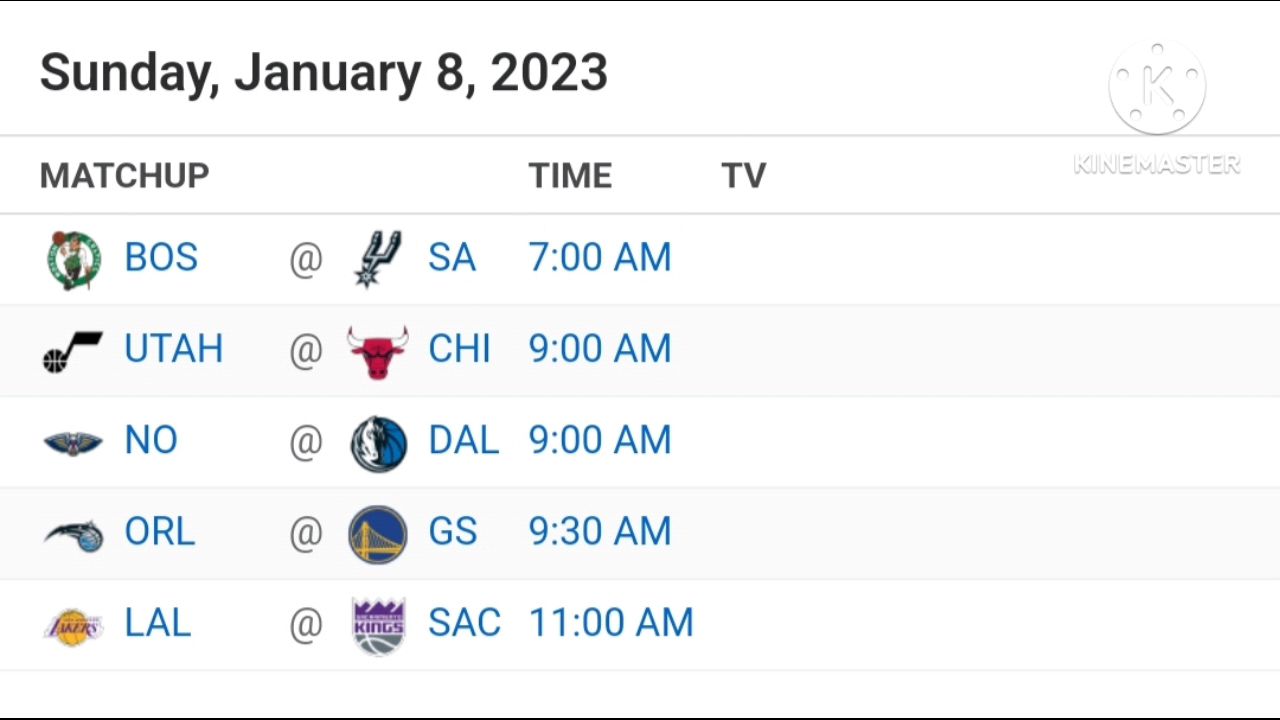
Task: Open the 7:00 AM game link
Action: (x=600, y=258)
